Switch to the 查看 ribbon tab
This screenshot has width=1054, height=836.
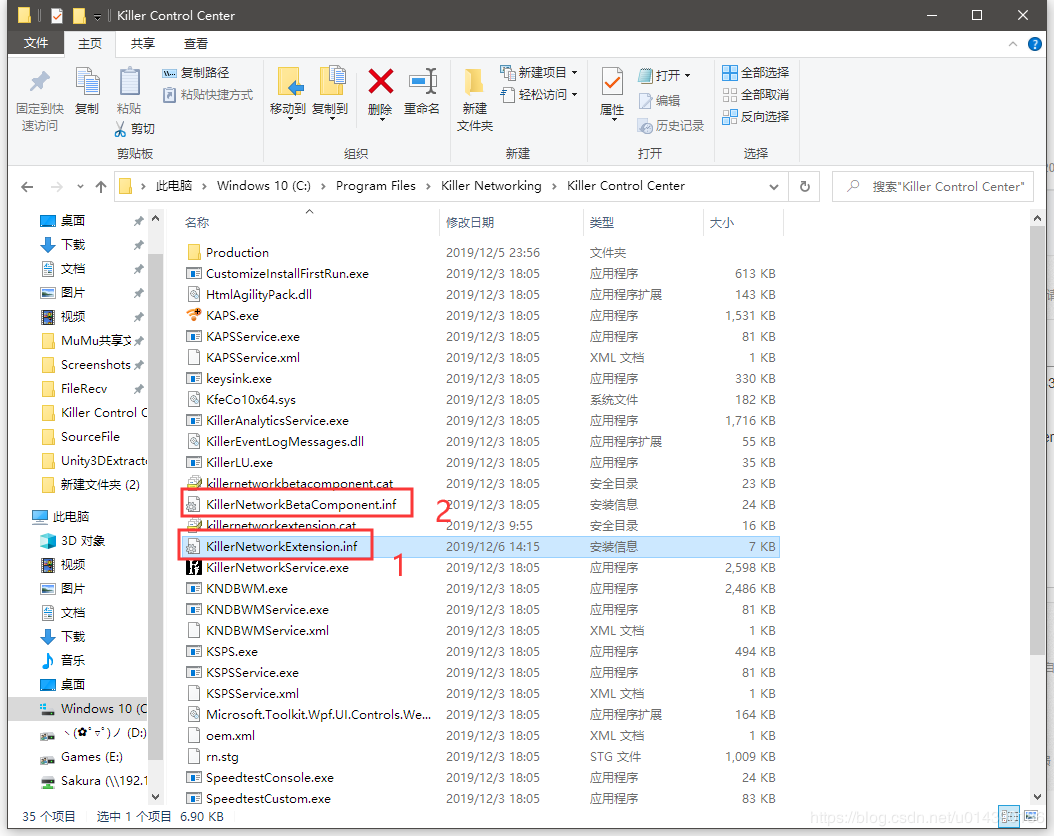point(196,44)
